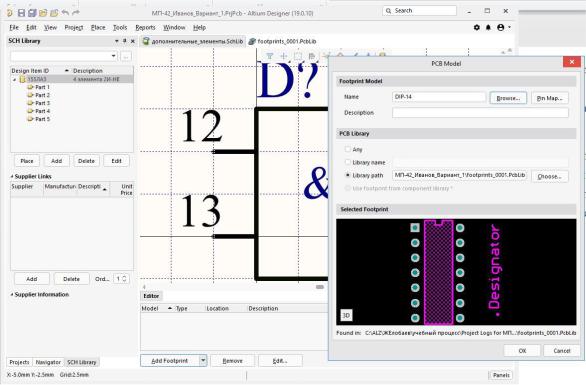Click the Place button in SCH Library
The image size is (586, 385).
(x=27, y=161)
